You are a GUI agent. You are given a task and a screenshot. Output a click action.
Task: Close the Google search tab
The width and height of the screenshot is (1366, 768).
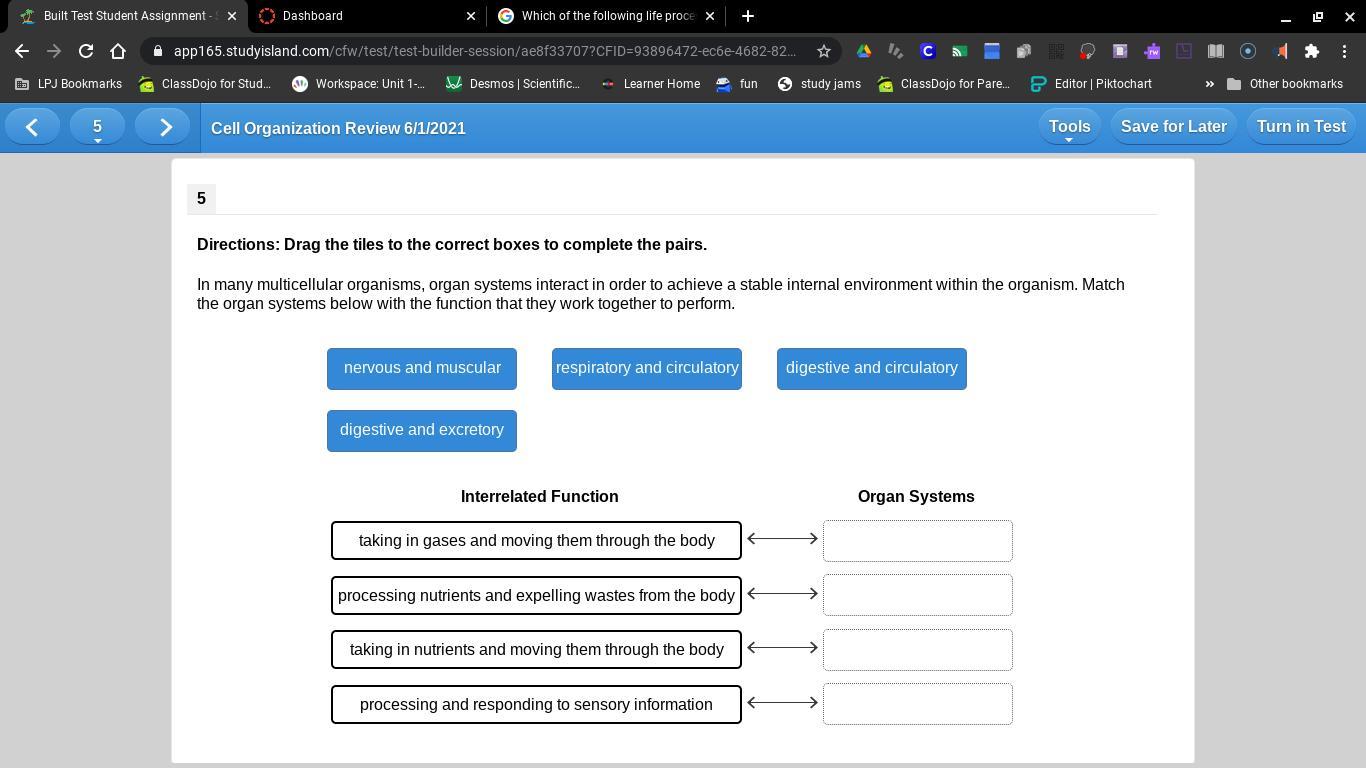click(710, 16)
